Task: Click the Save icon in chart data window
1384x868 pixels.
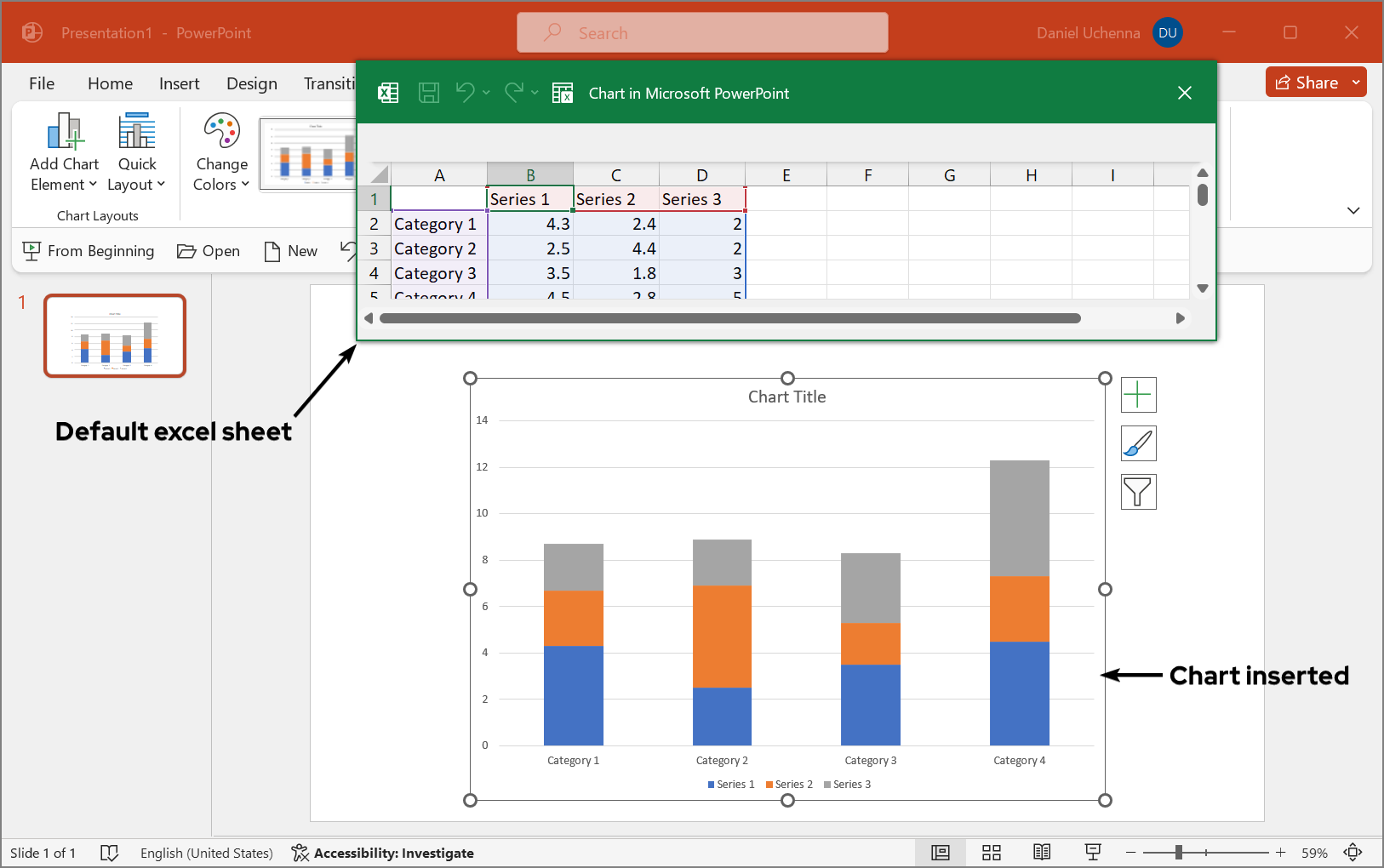Action: [429, 93]
